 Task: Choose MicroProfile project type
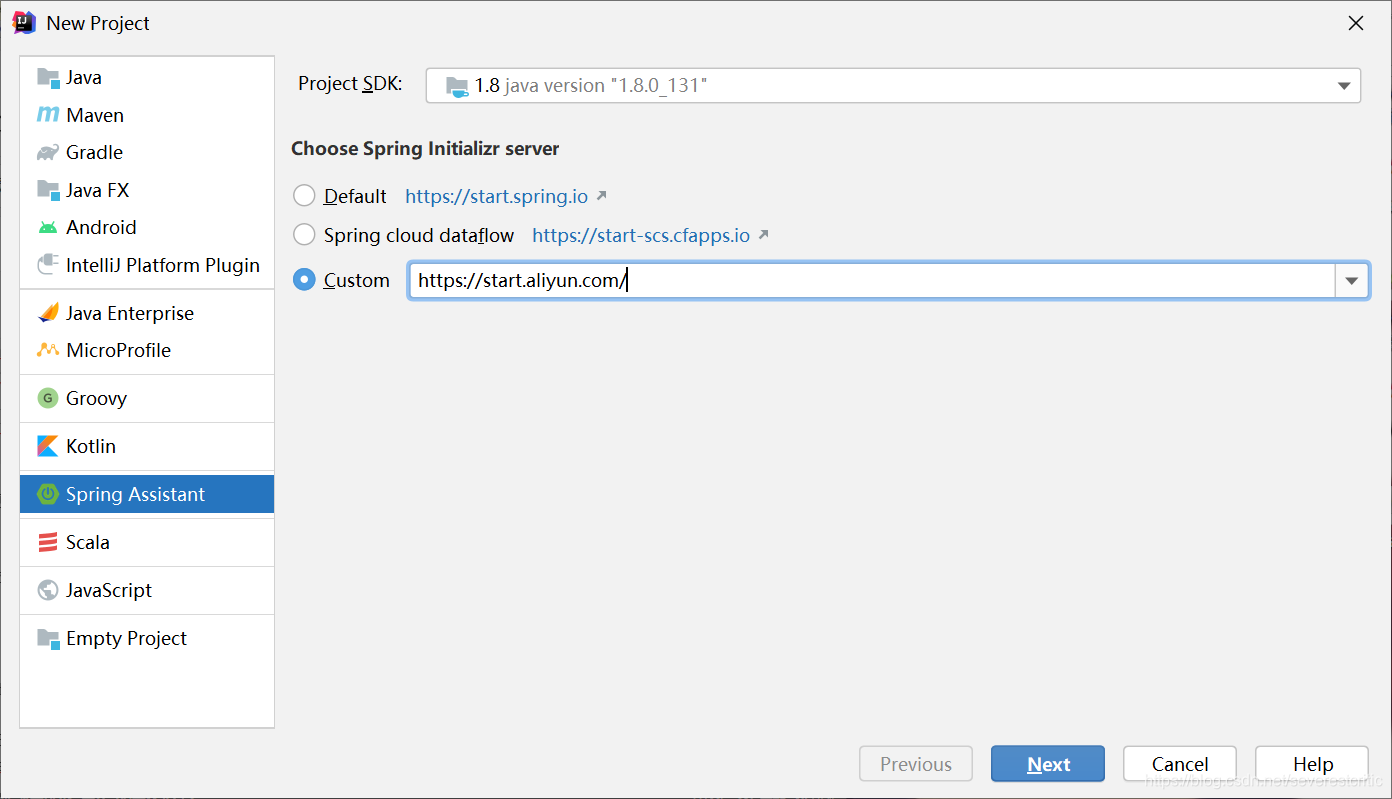coord(147,350)
